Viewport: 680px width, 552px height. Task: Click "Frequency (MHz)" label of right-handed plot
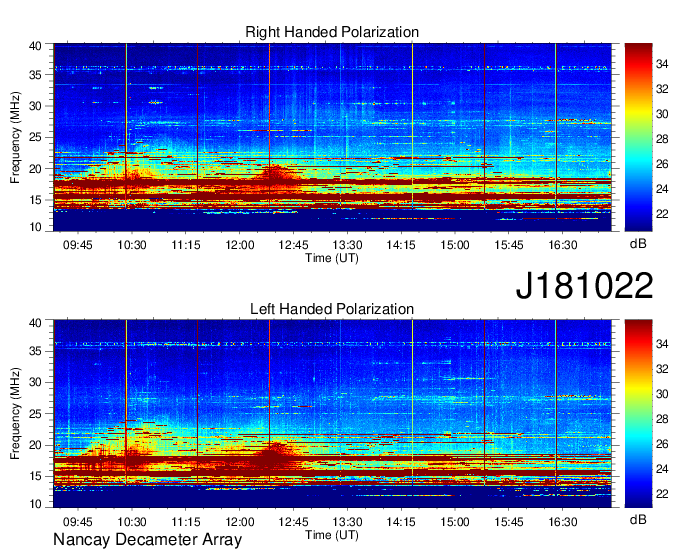click(15, 137)
